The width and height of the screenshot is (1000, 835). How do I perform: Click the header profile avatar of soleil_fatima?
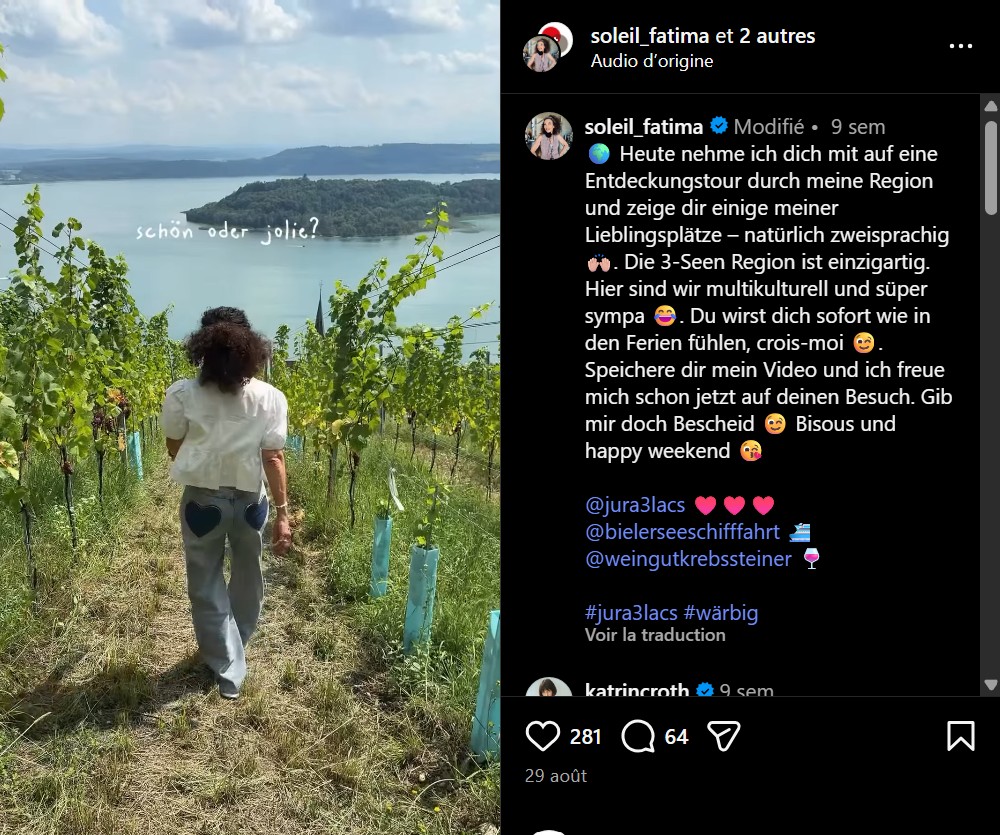tap(542, 53)
